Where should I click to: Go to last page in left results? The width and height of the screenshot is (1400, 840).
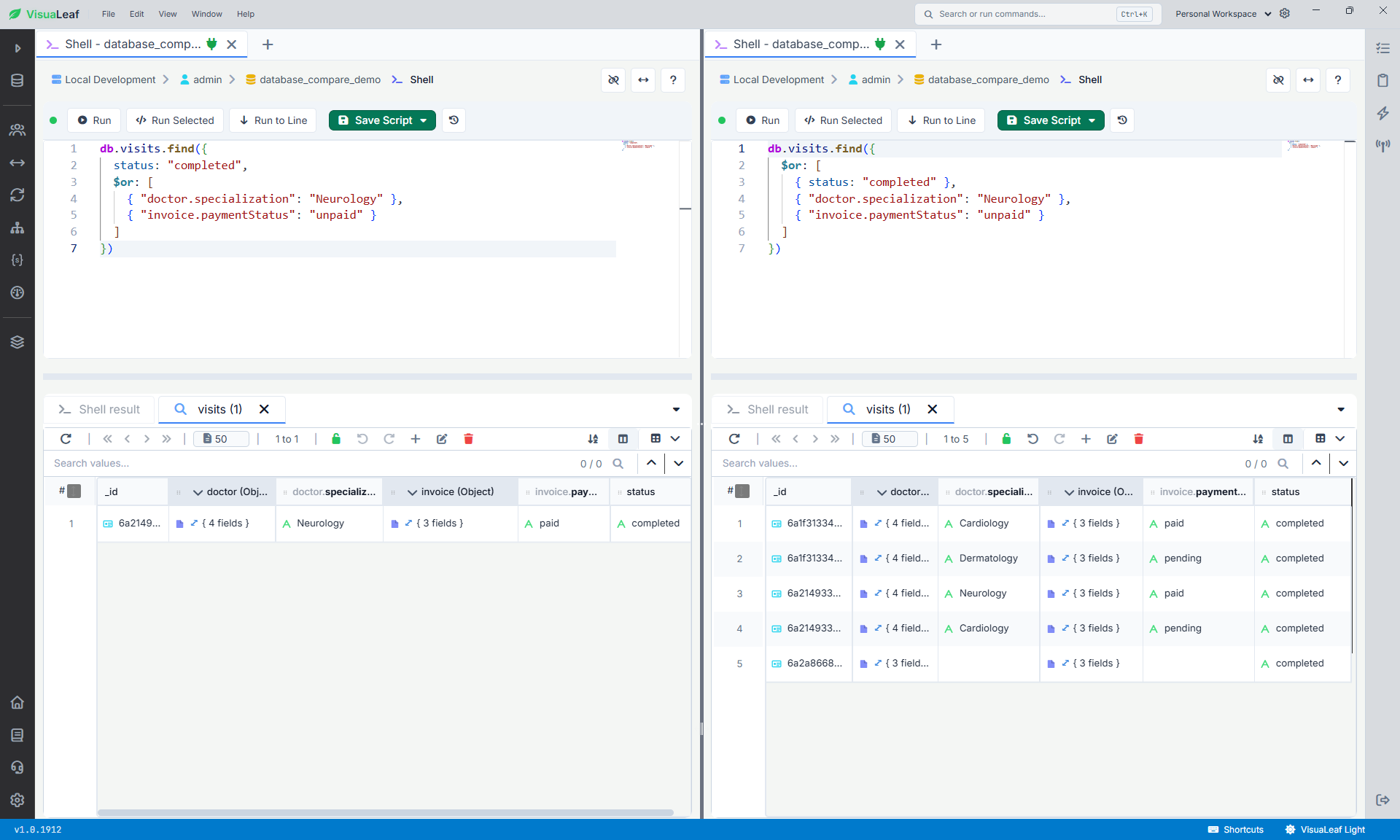(166, 439)
